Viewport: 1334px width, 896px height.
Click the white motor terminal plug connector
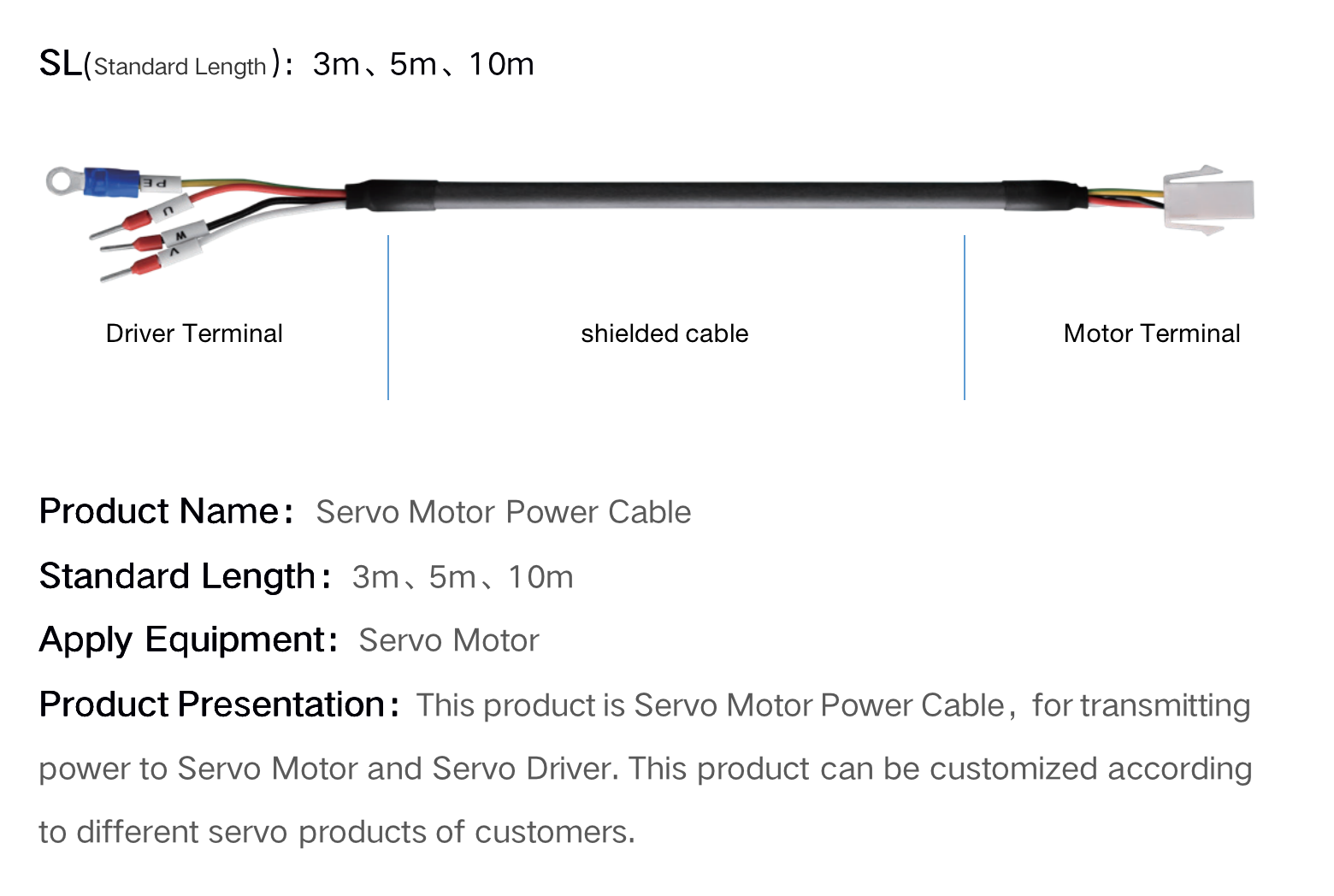click(1208, 202)
